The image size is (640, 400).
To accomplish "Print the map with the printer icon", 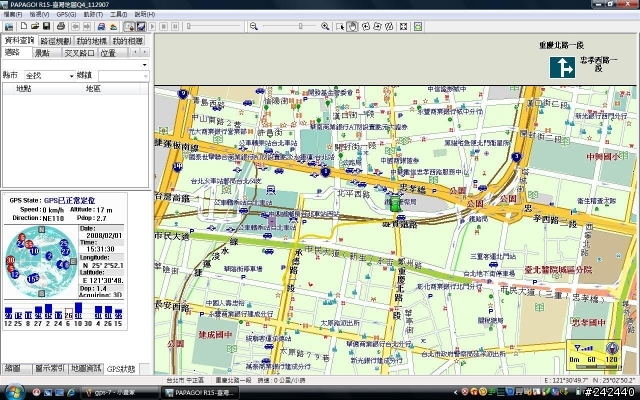I will (61, 27).
